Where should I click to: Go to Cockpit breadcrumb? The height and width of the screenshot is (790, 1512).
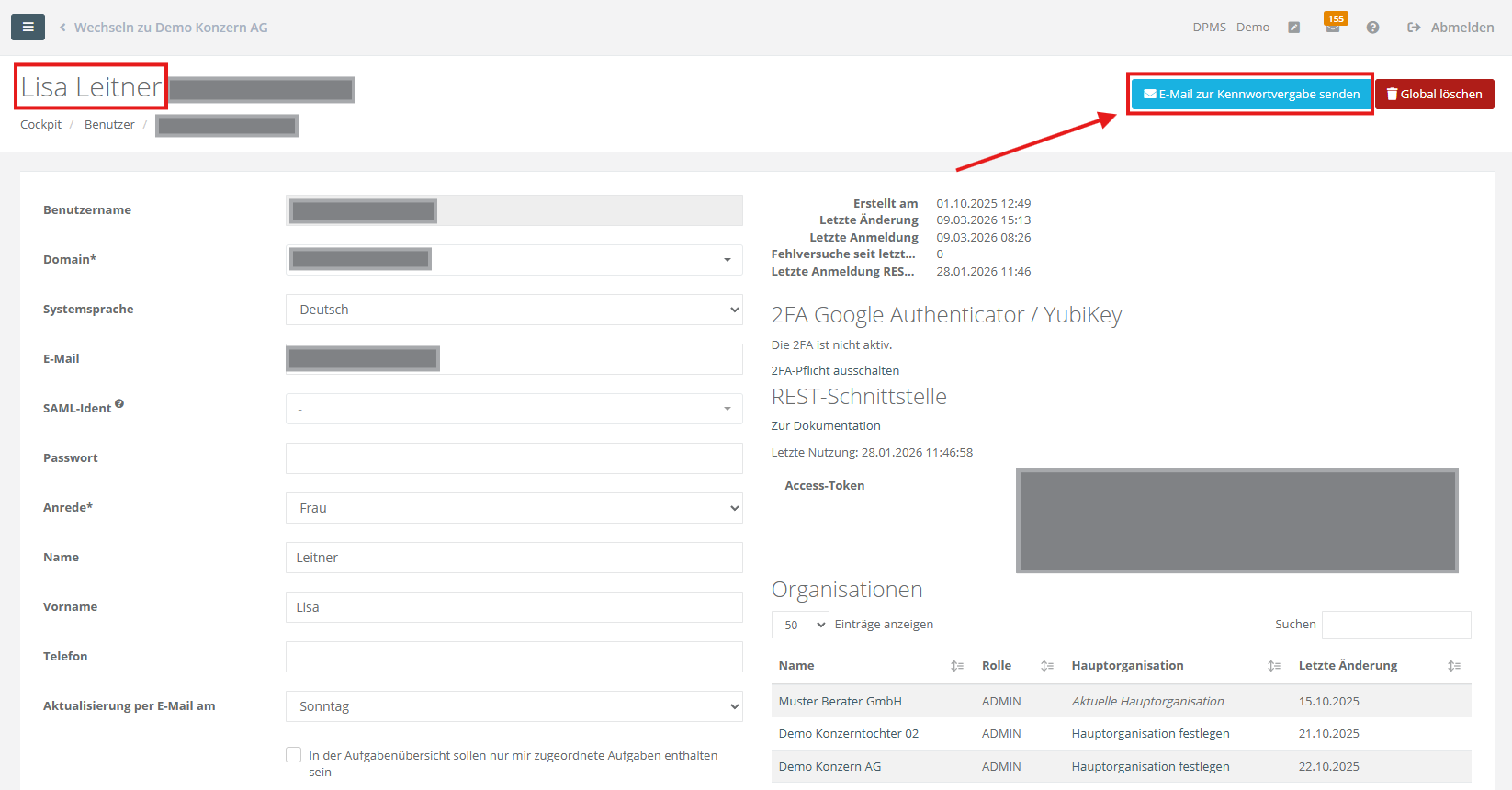tap(40, 125)
